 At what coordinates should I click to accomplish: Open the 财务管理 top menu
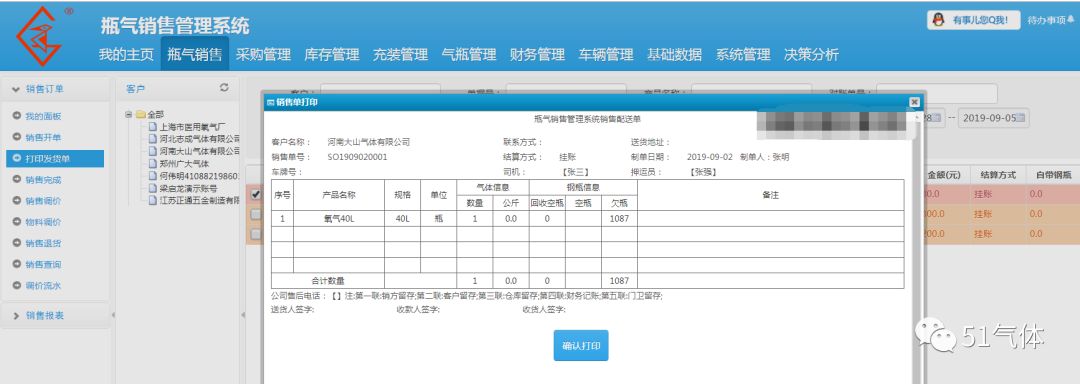[537, 54]
